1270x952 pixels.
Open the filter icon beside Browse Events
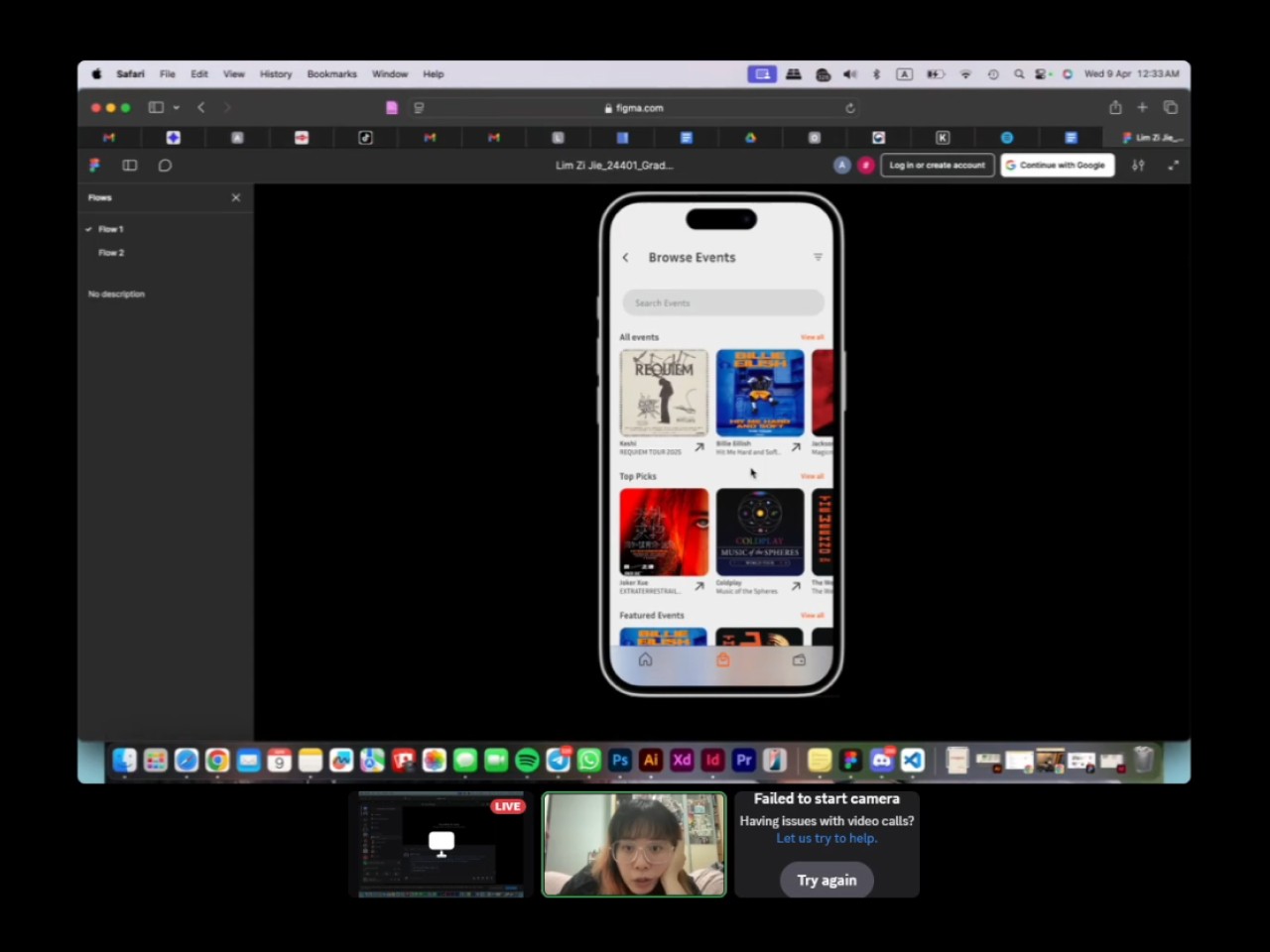(x=818, y=257)
